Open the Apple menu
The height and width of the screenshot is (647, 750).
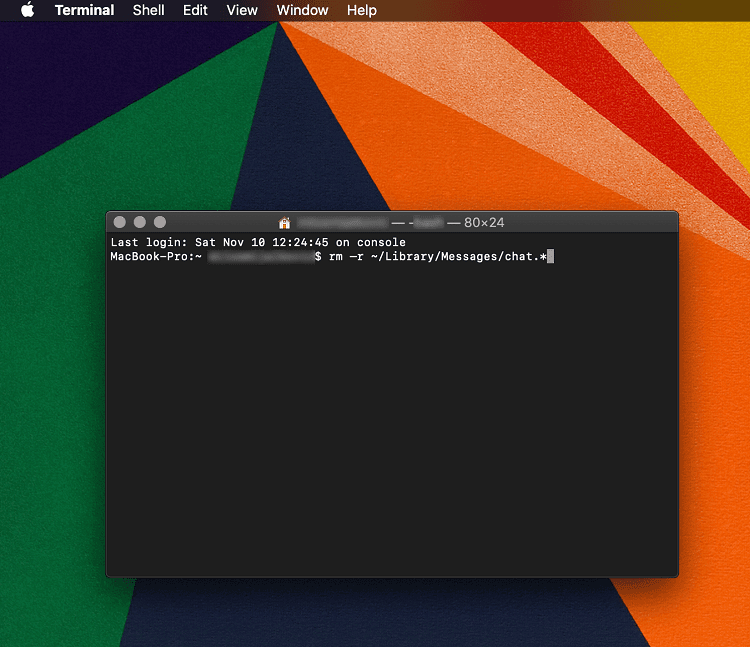tap(27, 10)
